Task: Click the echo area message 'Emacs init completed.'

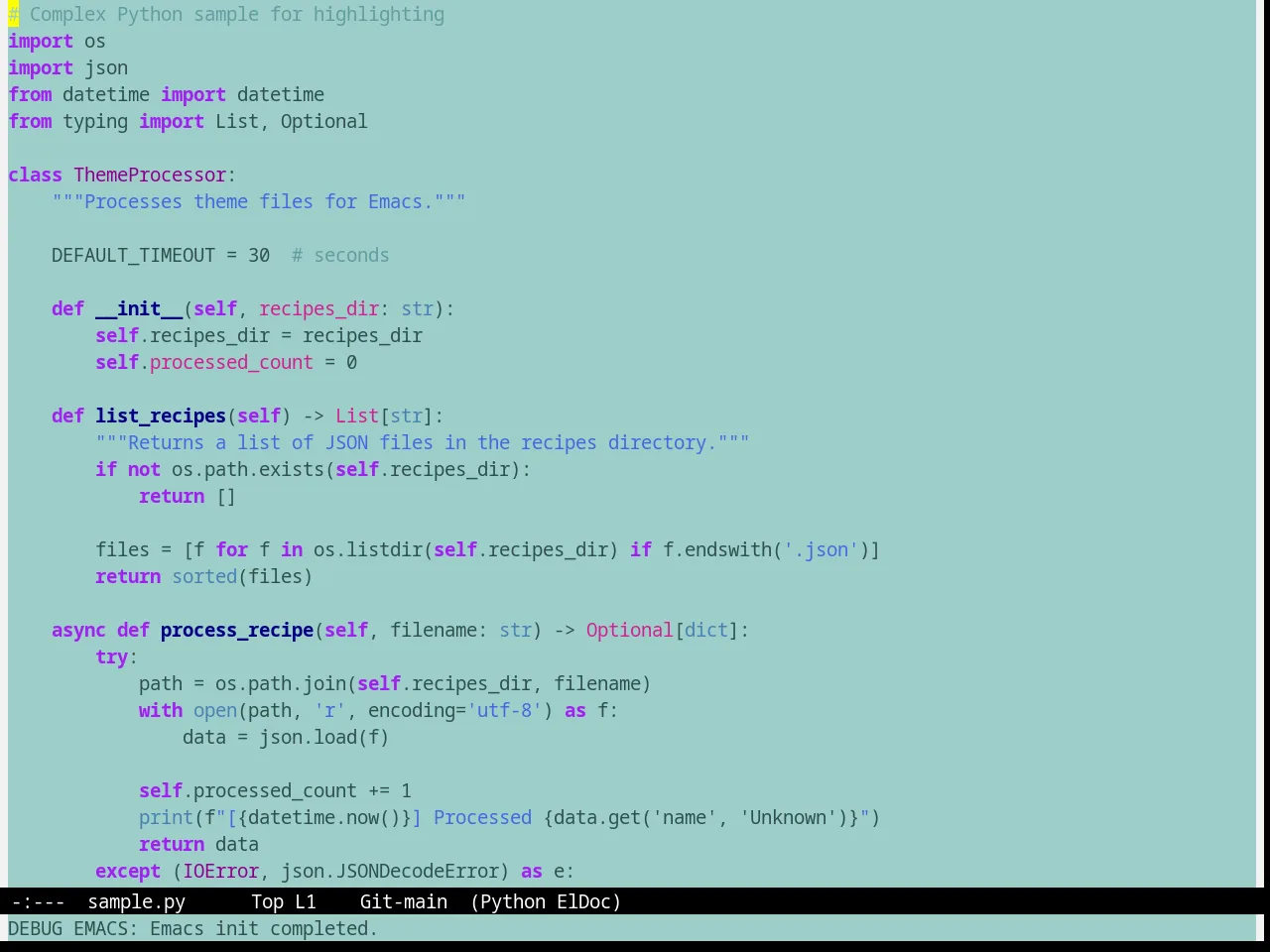Action: click(x=264, y=928)
